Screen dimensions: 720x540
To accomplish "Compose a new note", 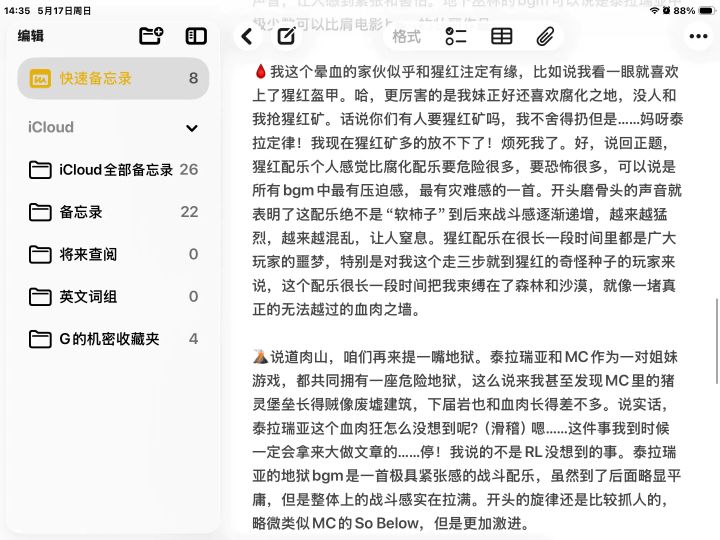I will 287,36.
